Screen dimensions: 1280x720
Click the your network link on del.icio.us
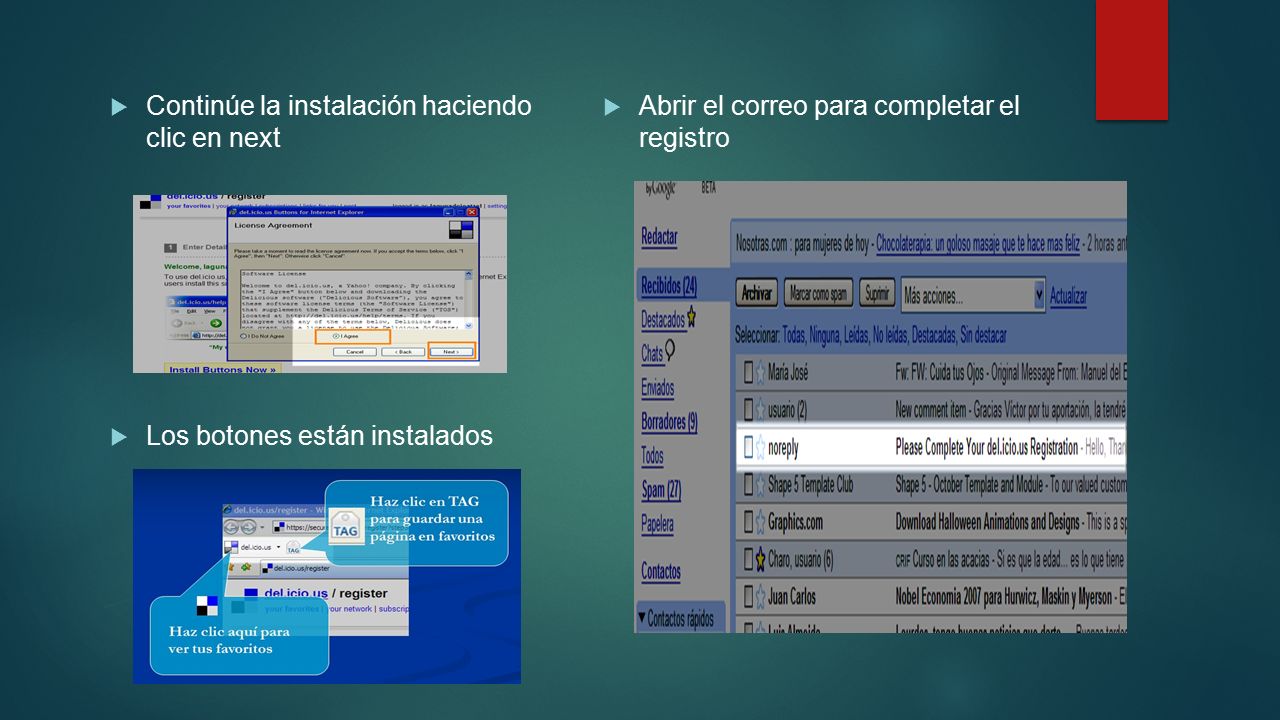(x=350, y=609)
